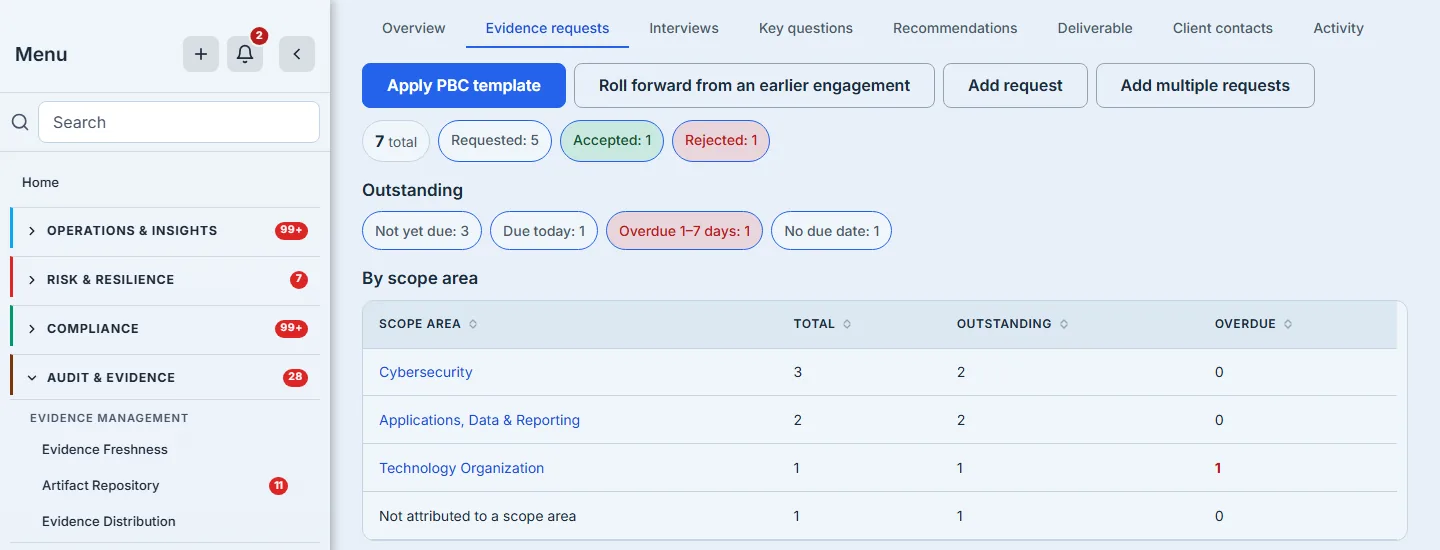Screen dimensions: 1440x550
Task: Open the Overview tab
Action: (x=414, y=28)
